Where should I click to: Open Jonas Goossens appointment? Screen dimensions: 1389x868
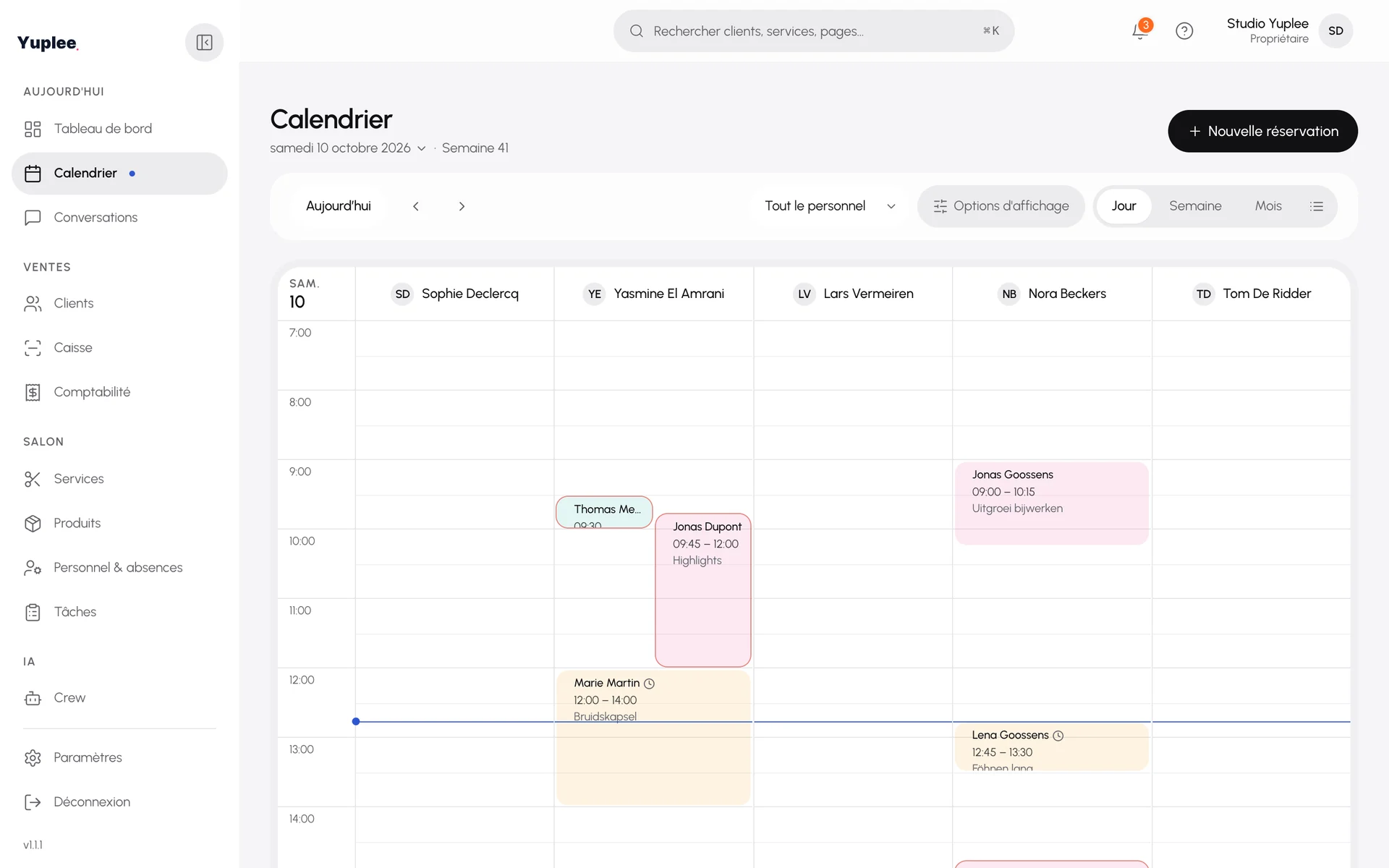pos(1052,503)
